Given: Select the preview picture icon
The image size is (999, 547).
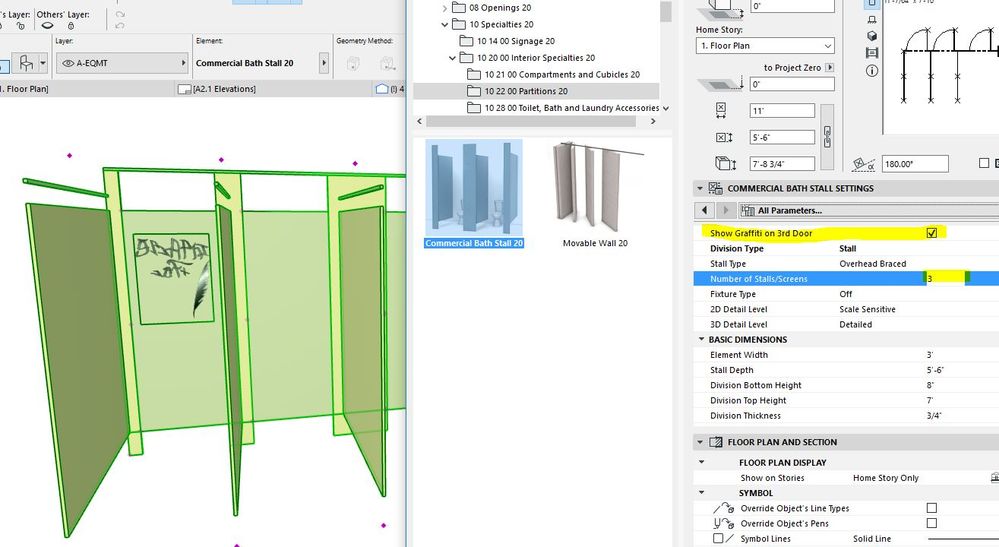Looking at the screenshot, I should click(872, 53).
